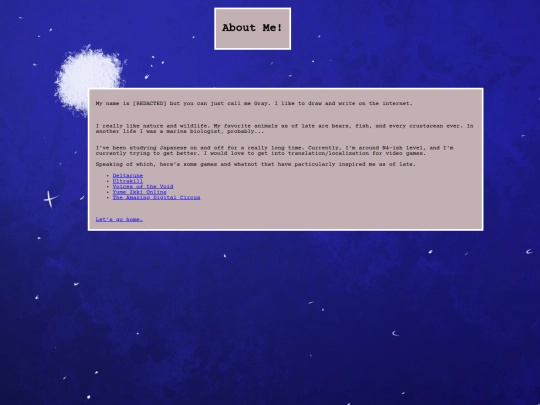Click the sentence starting "My name is [REDACTED]"
Image resolution: width=540 pixels, height=405 pixels.
(x=254, y=103)
